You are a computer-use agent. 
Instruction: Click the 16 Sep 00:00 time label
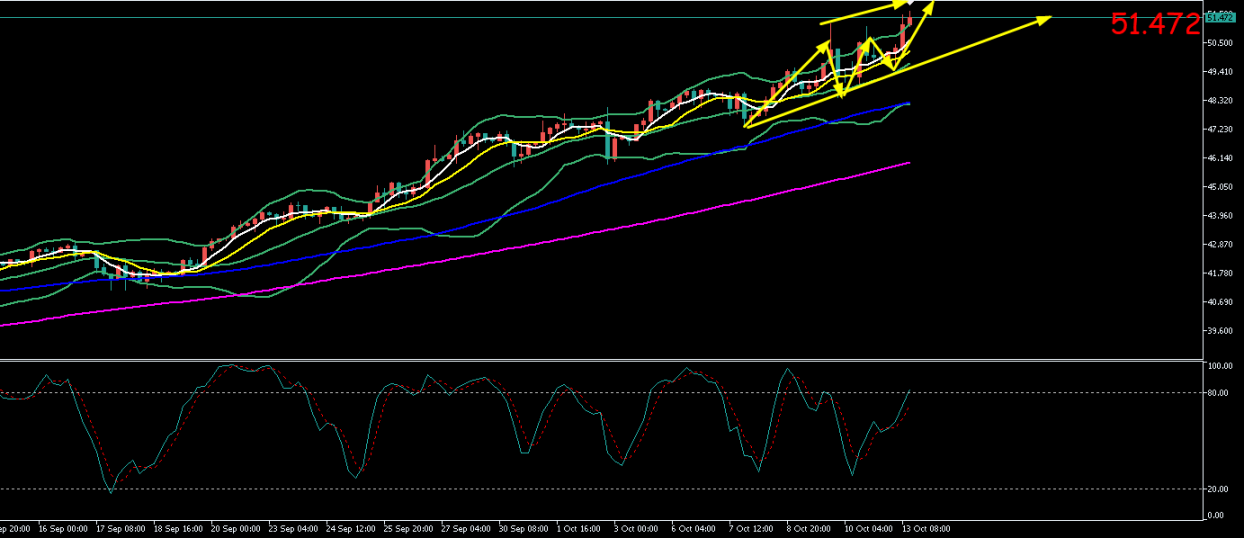coord(65,528)
